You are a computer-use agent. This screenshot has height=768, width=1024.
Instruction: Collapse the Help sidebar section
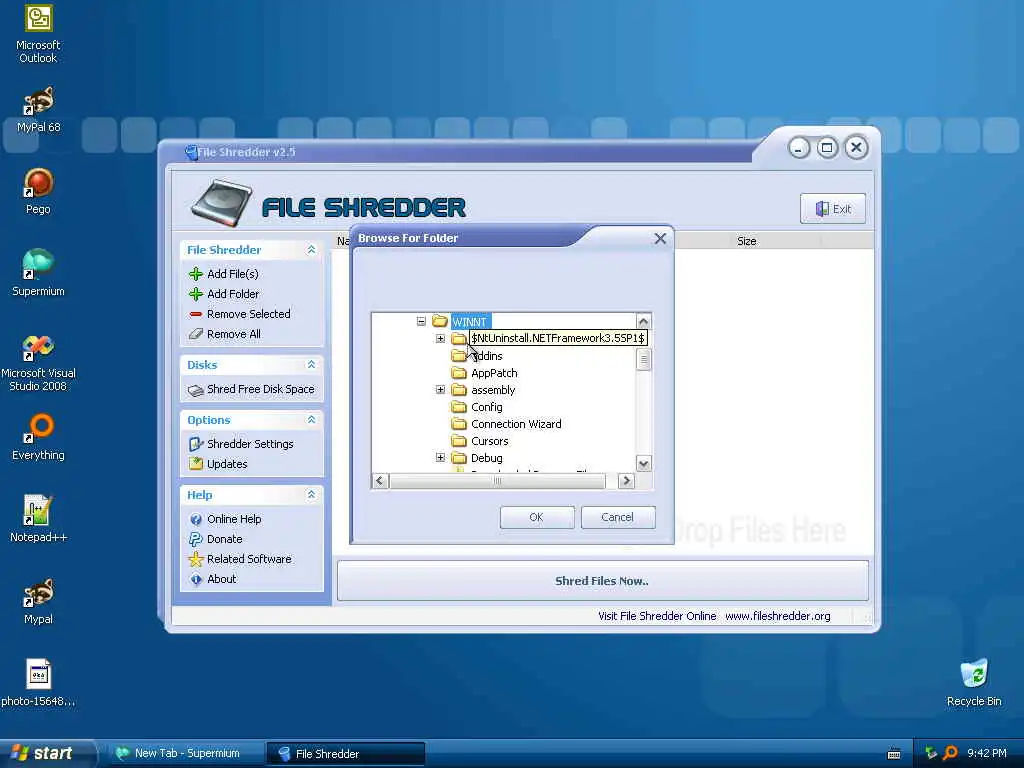[x=312, y=494]
